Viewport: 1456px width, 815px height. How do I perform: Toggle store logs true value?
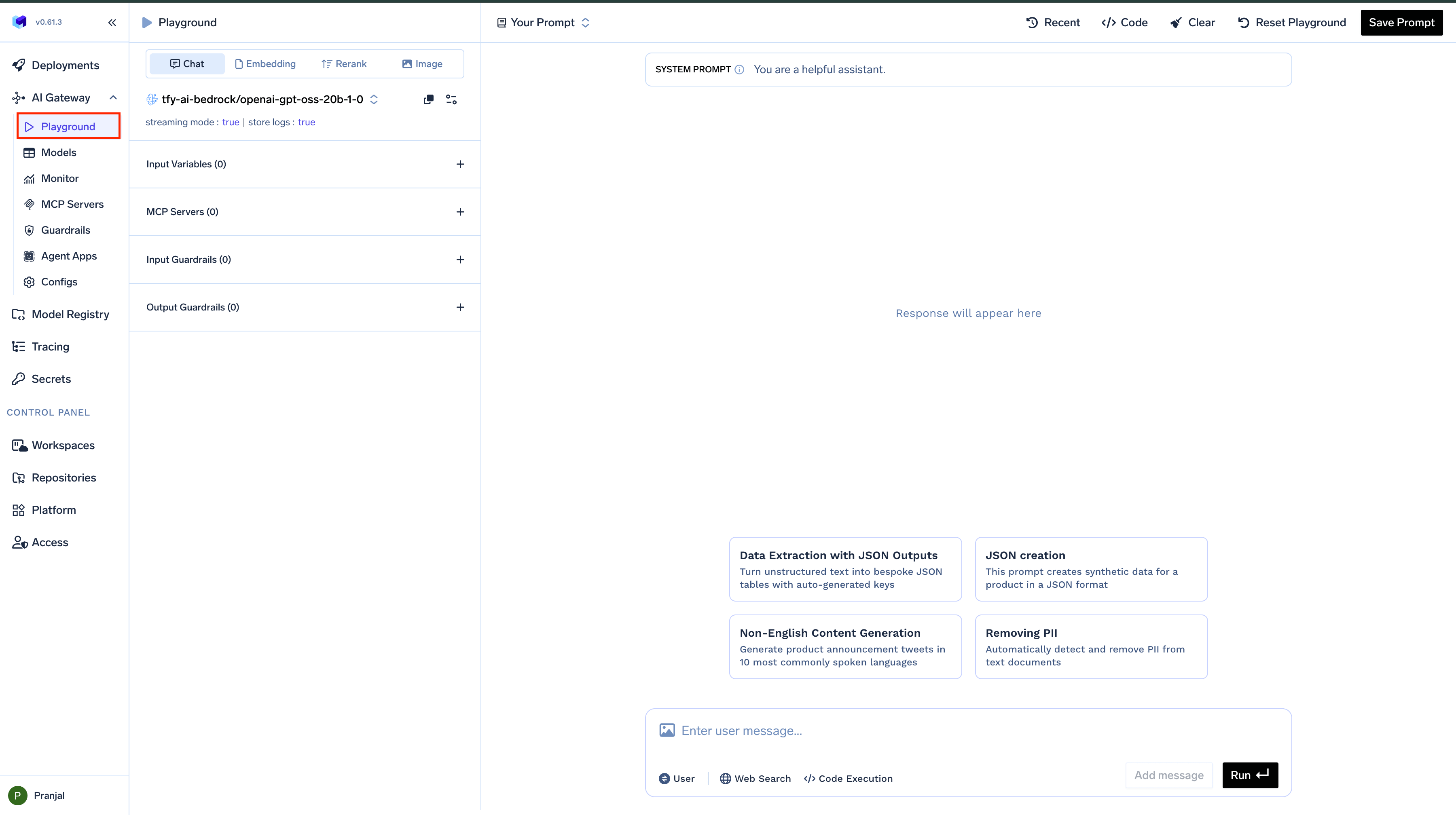[306, 122]
